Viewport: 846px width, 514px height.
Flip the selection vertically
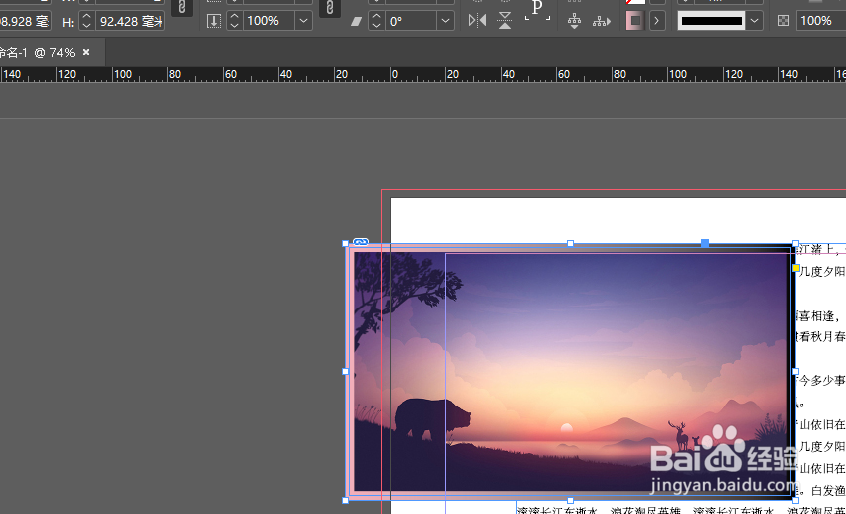[505, 21]
